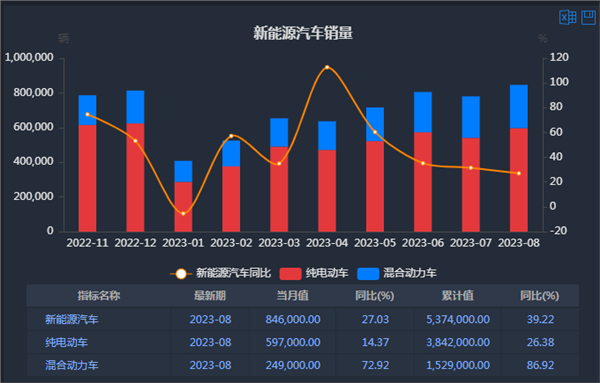Click the red 纯电动车 legend swatch
Screen dimensions: 600x383
tap(290, 274)
